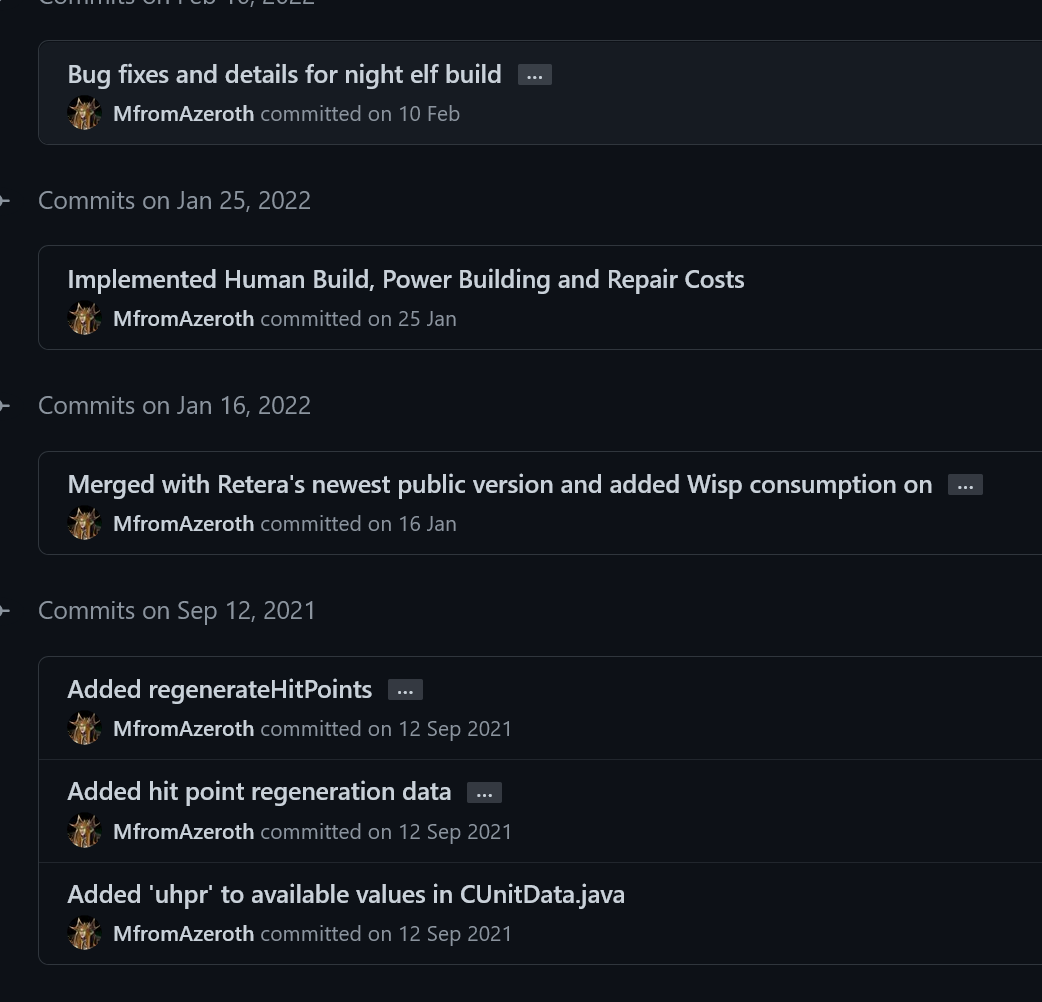Expand ellipsis on 'Added hit point regeneration data'

click(x=484, y=793)
